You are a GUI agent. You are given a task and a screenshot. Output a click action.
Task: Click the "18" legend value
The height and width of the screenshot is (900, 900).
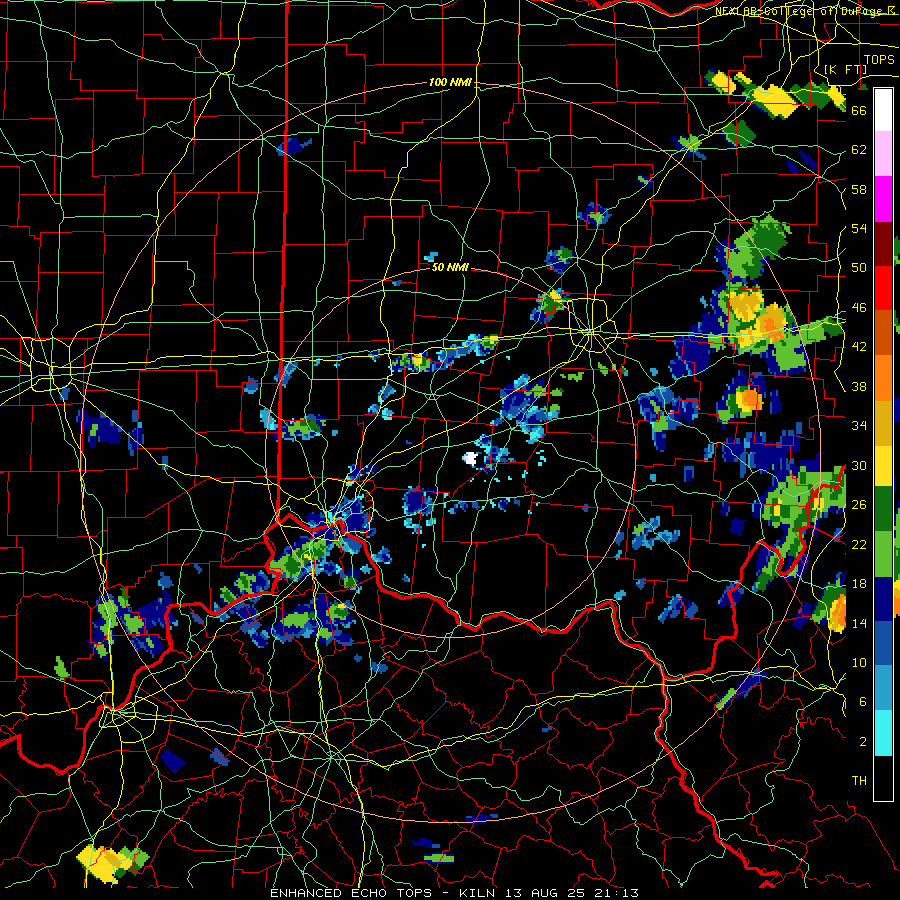(x=859, y=584)
